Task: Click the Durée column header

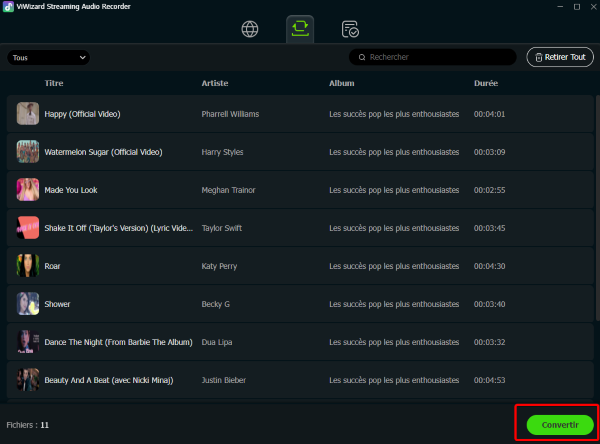Action: point(487,83)
